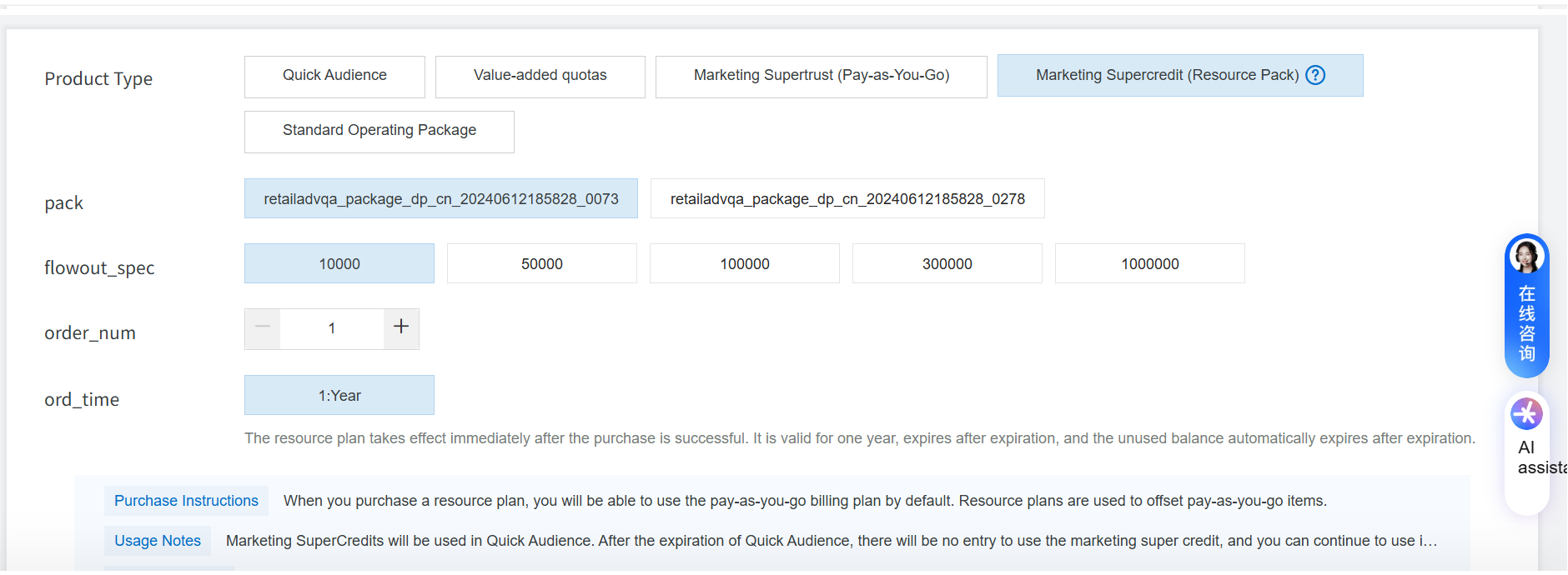Select pack ending in 0073

click(x=440, y=199)
